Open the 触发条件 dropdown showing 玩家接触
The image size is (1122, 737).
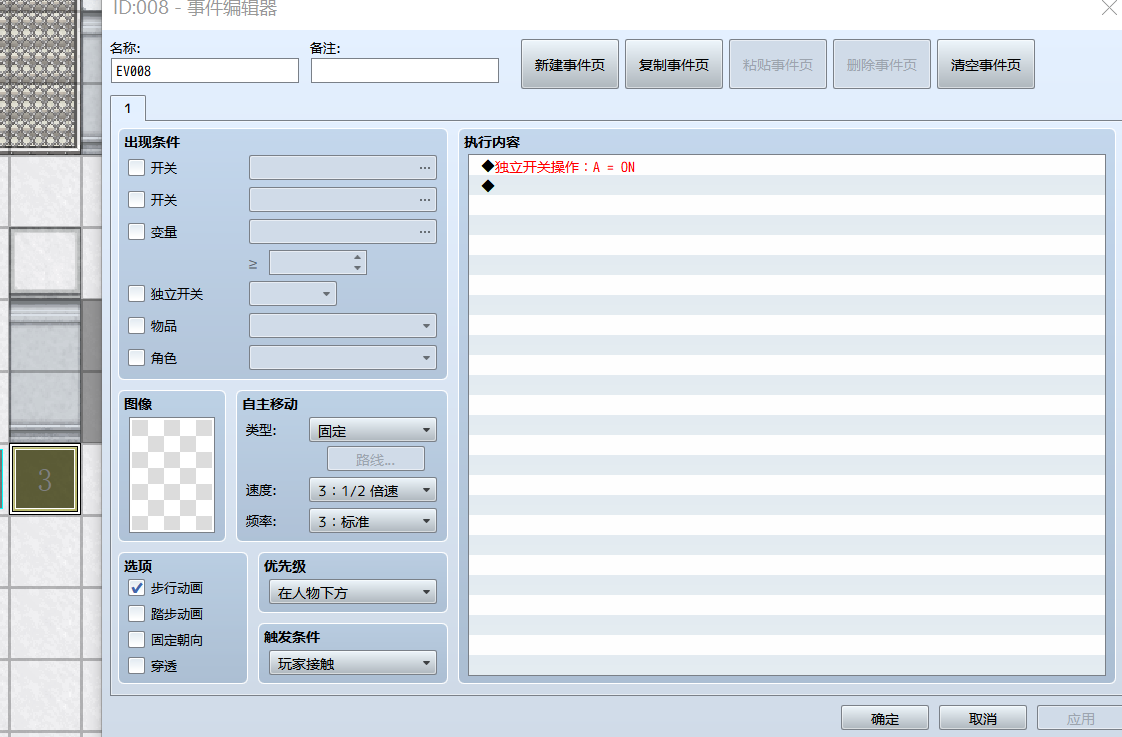coord(353,663)
